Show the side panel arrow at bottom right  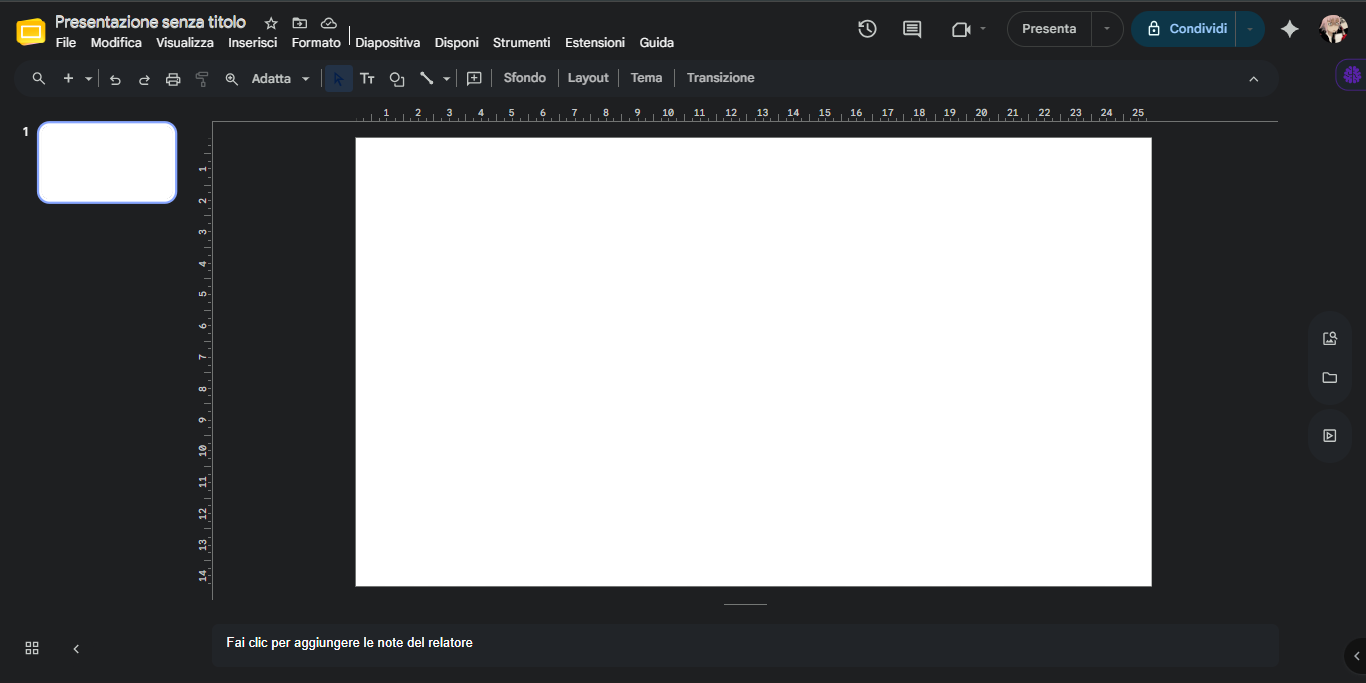point(1357,656)
